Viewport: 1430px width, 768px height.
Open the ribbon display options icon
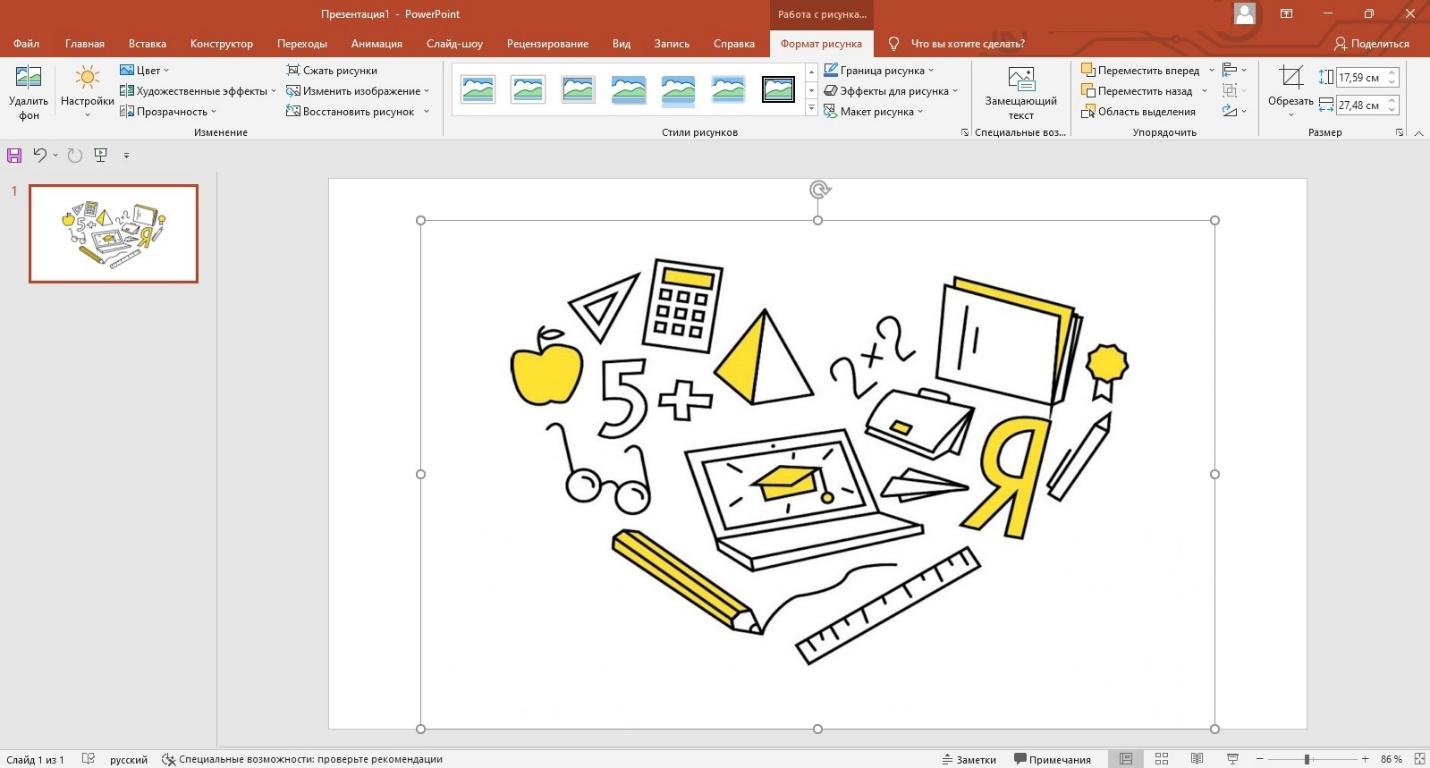coord(1287,14)
